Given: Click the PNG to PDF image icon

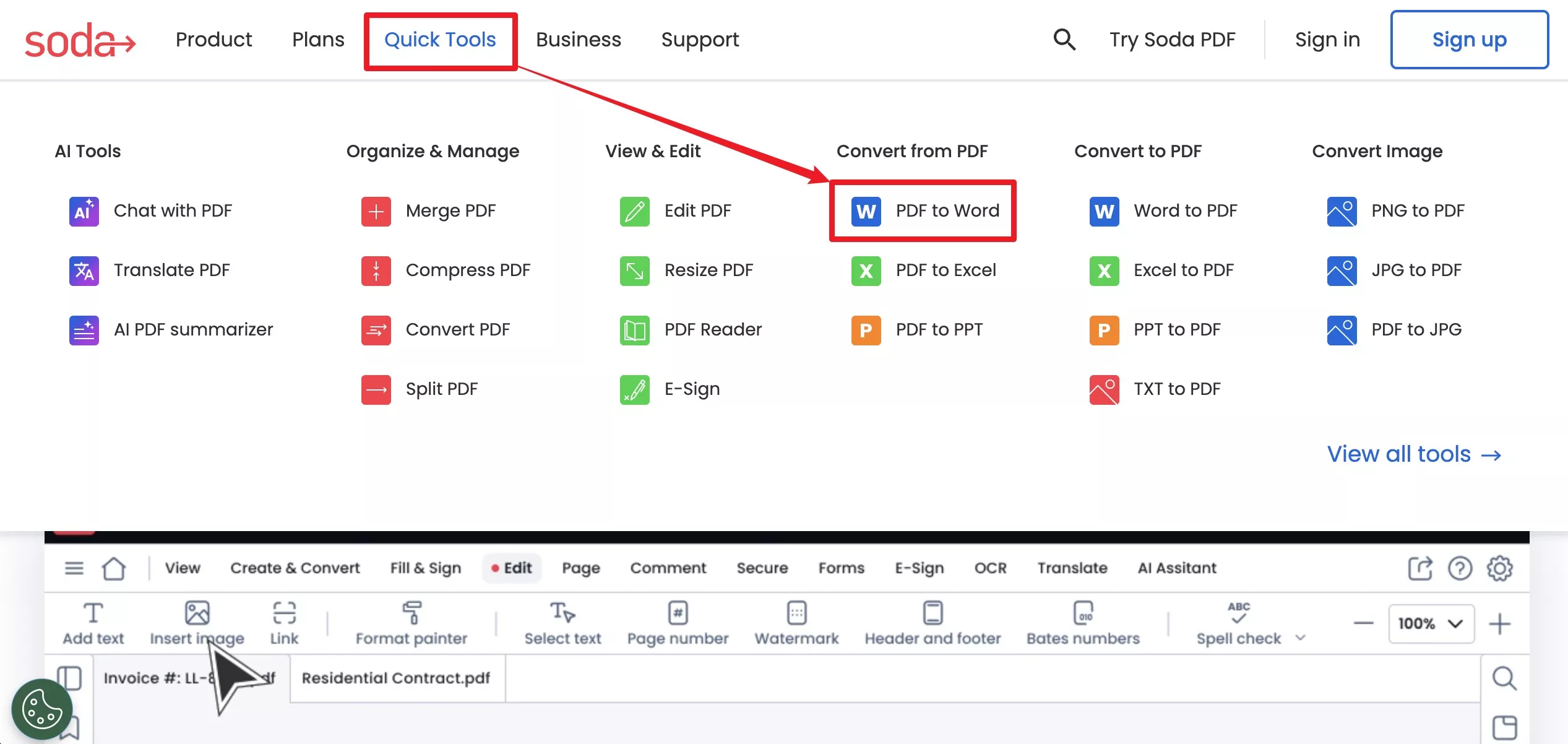Looking at the screenshot, I should 1342,211.
